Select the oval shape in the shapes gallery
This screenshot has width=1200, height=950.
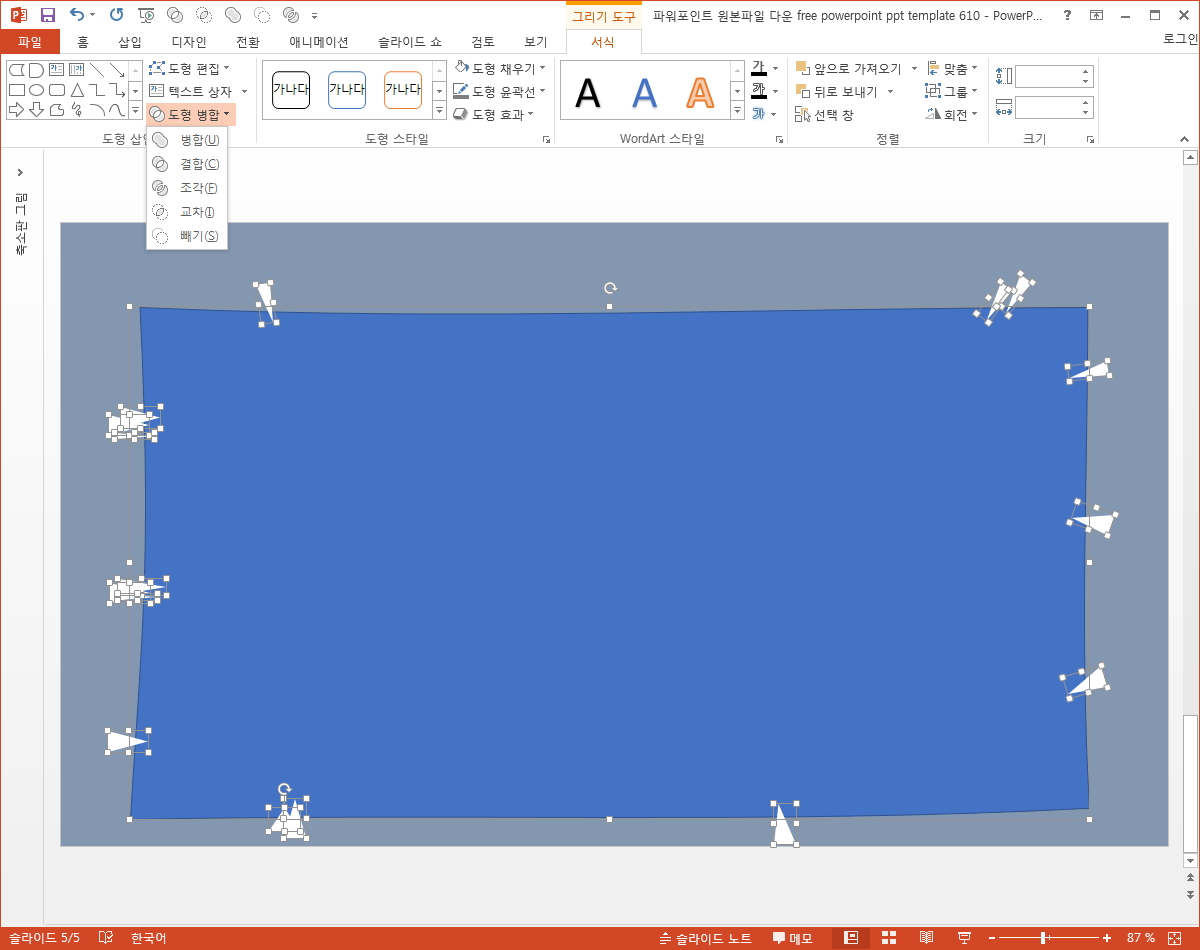[37, 90]
